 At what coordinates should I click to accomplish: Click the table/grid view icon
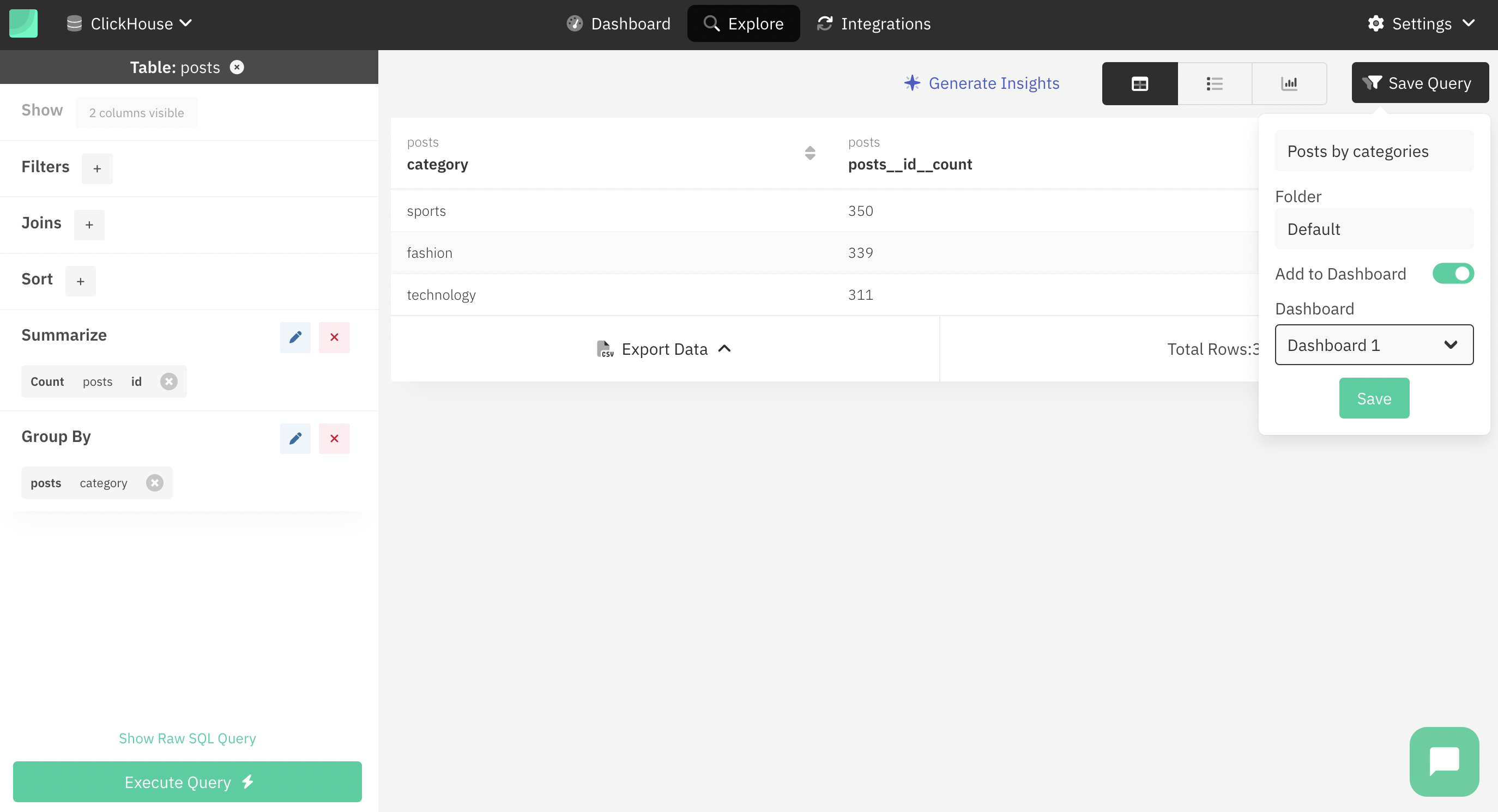click(x=1140, y=83)
